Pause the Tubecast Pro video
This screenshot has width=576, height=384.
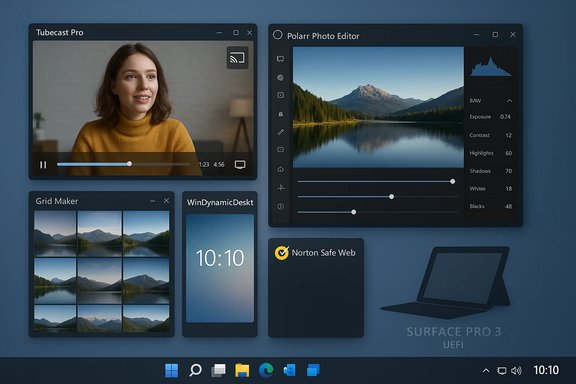[x=43, y=165]
